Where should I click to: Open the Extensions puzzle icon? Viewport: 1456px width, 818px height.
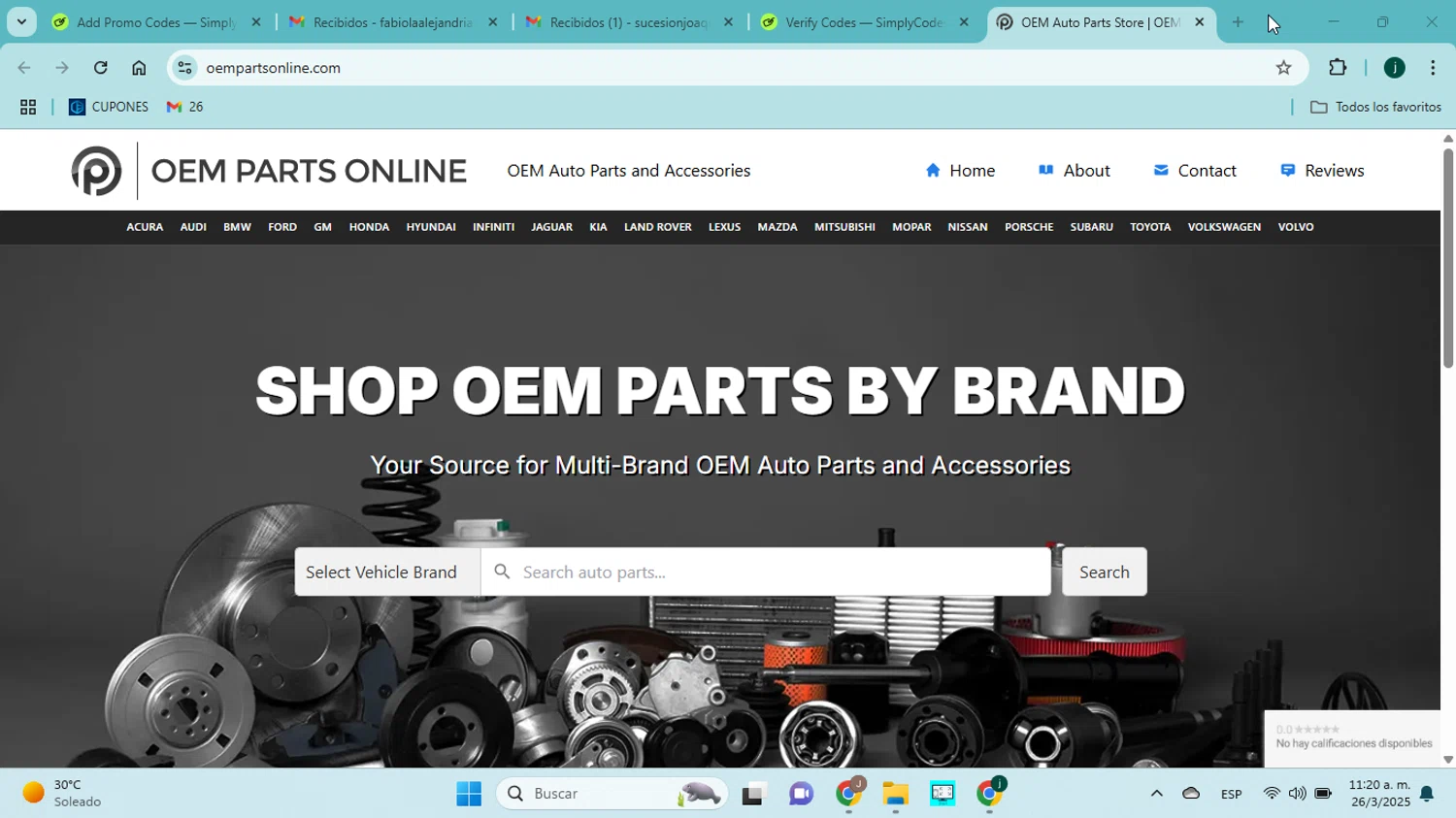[x=1338, y=68]
